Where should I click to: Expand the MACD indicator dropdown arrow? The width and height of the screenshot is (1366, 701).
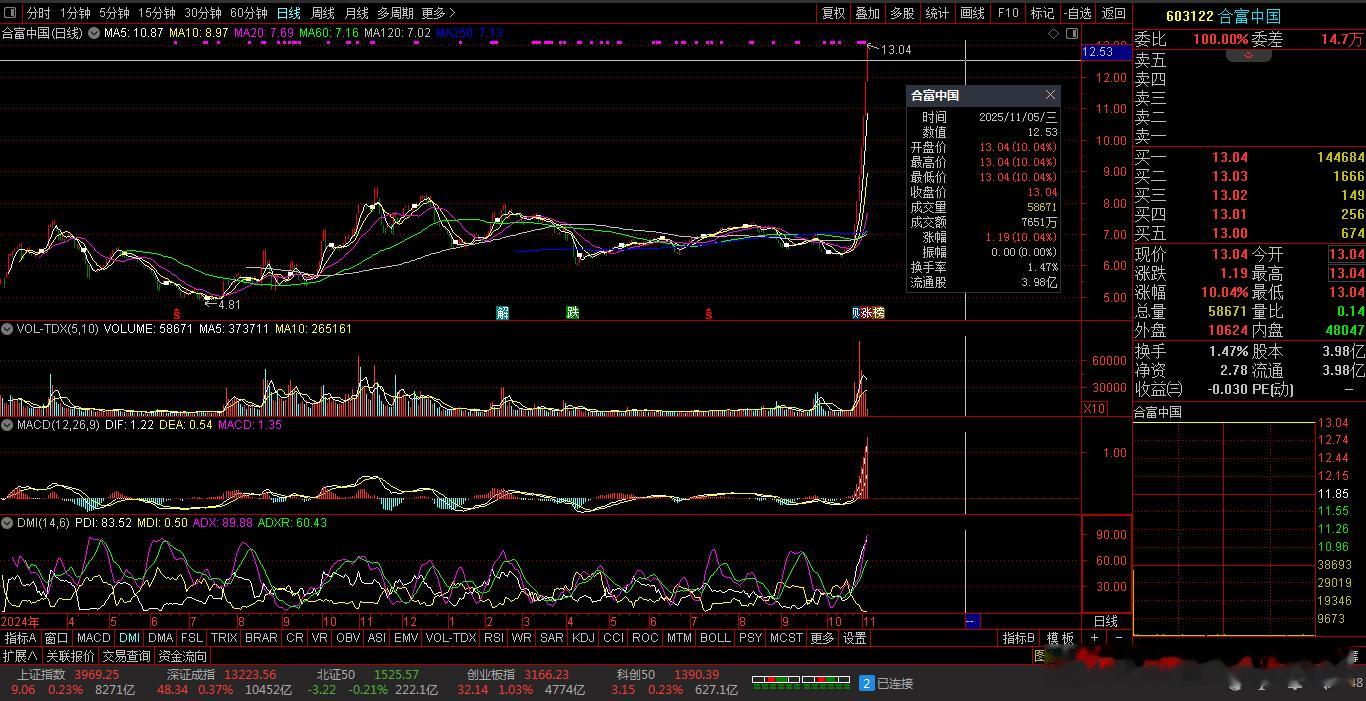click(x=8, y=425)
